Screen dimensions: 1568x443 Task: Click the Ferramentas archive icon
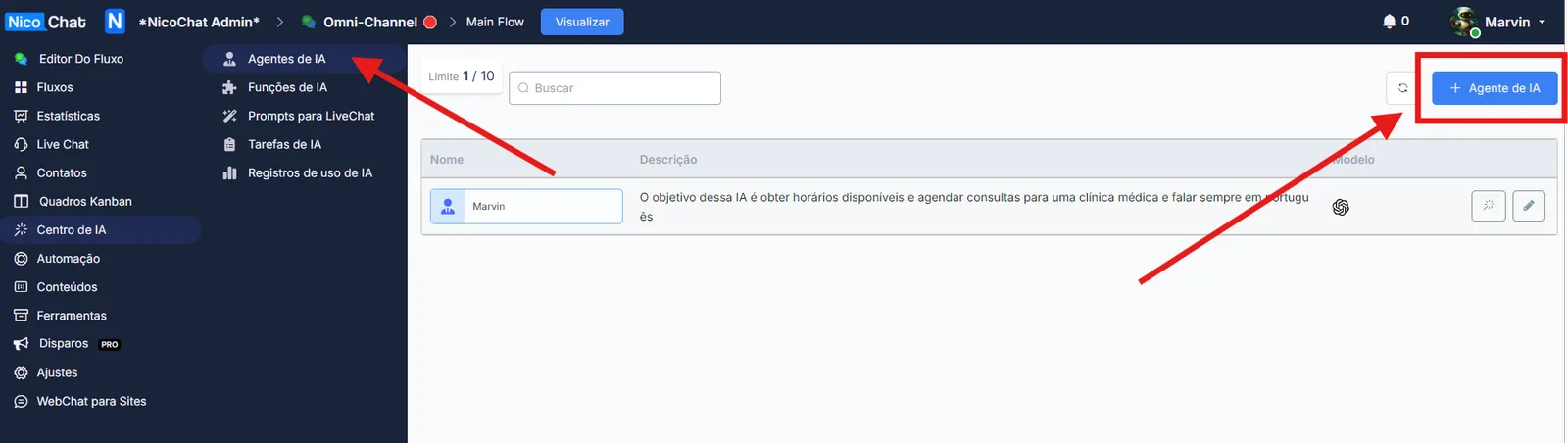[22, 316]
